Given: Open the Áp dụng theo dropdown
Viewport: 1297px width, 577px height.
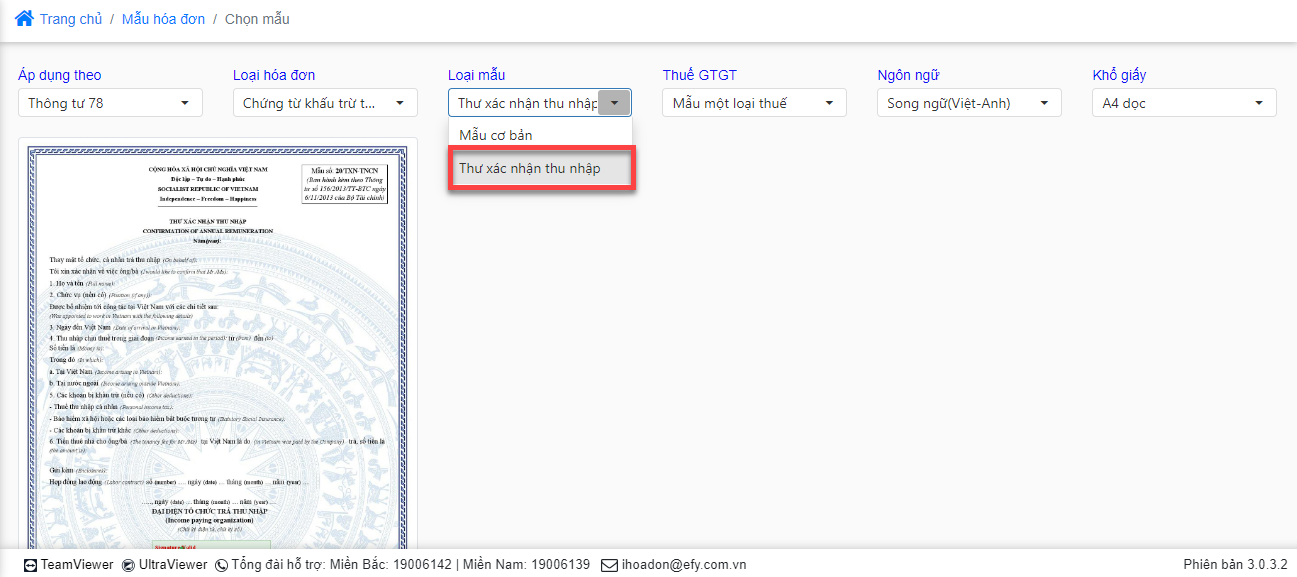Looking at the screenshot, I should point(110,103).
